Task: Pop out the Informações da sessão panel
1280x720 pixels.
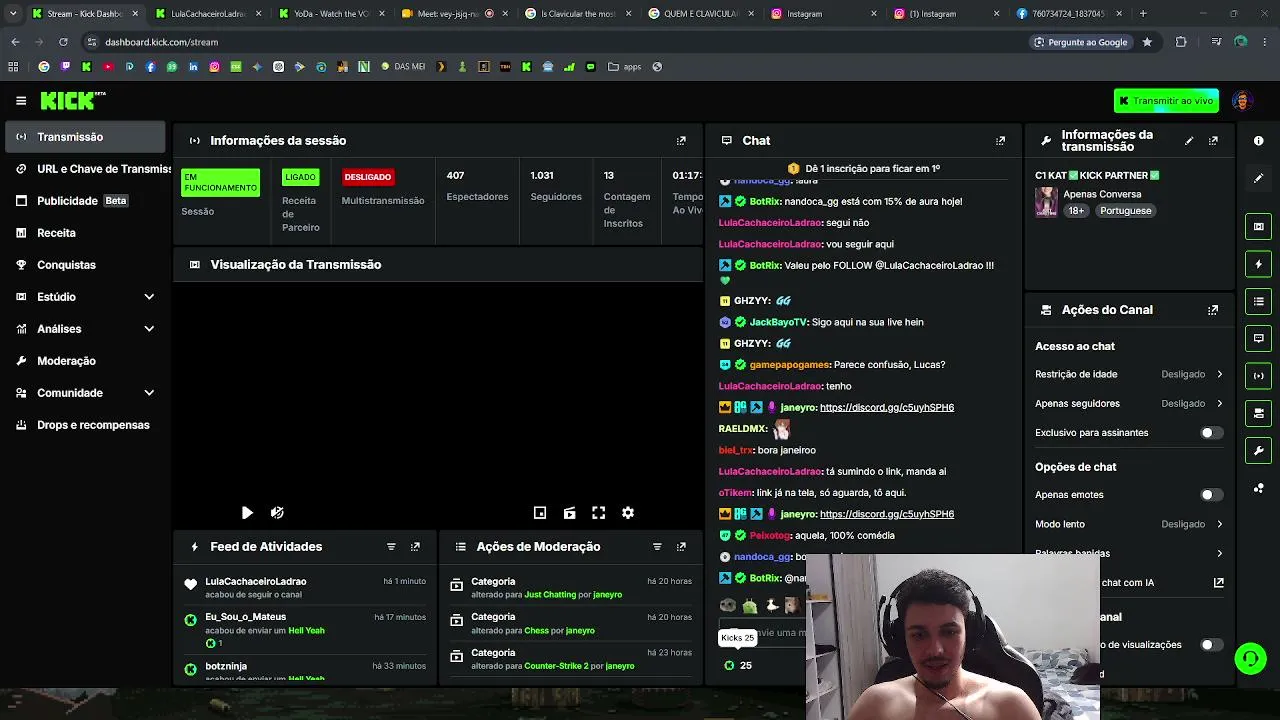Action: pos(681,141)
